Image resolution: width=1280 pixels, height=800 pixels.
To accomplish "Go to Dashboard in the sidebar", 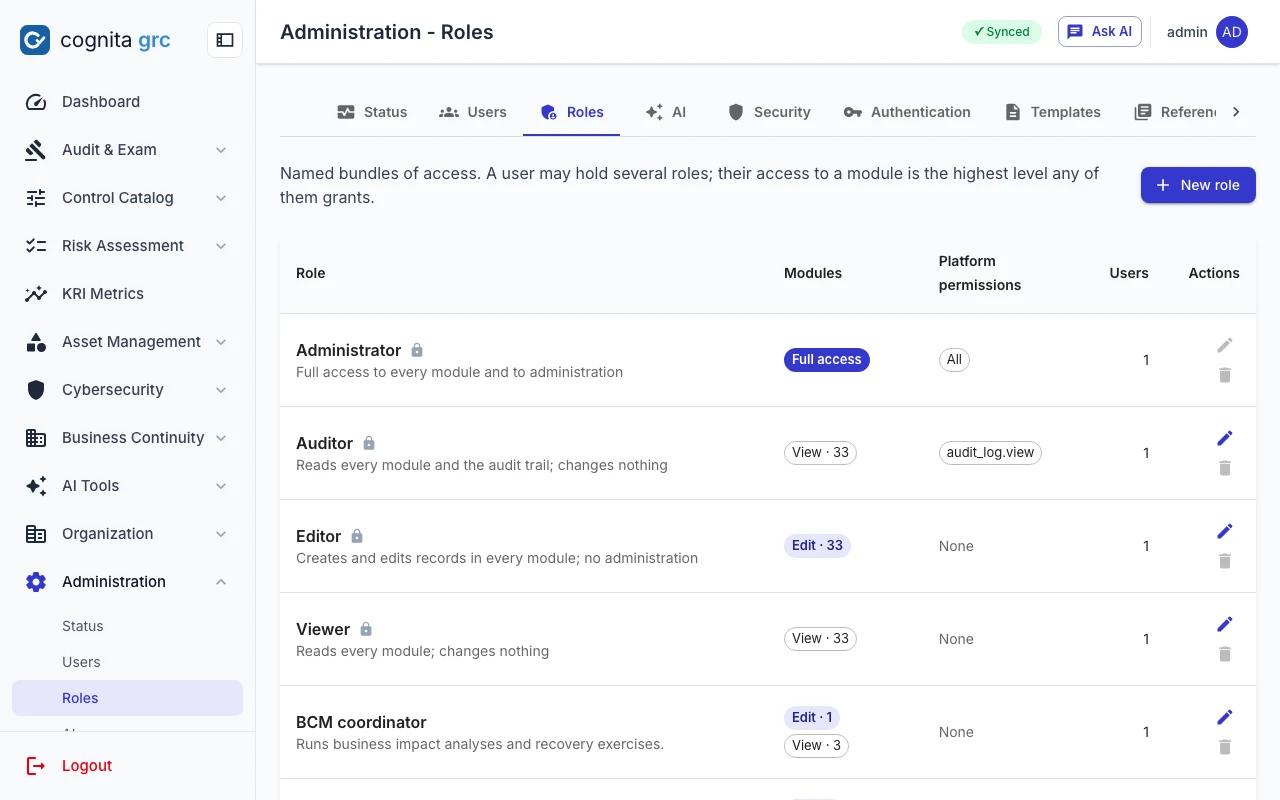I will tap(128, 102).
